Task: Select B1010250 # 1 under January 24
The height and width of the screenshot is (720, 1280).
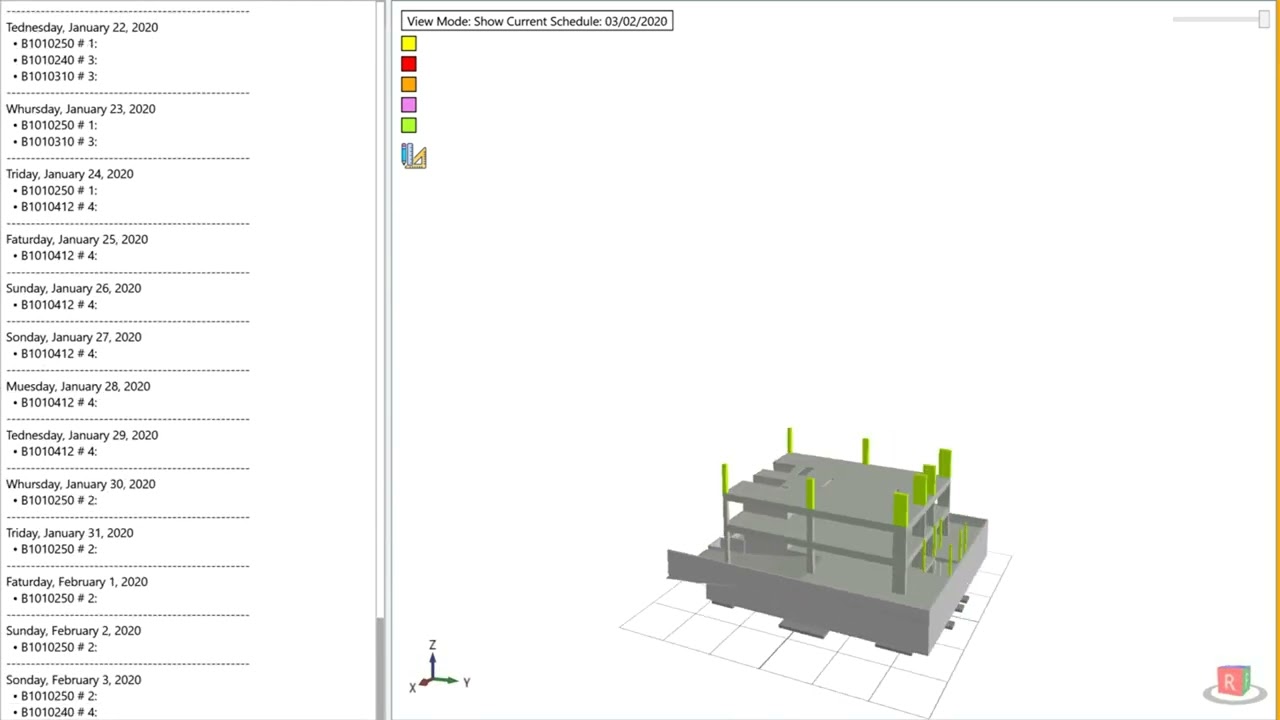Action: (x=59, y=190)
